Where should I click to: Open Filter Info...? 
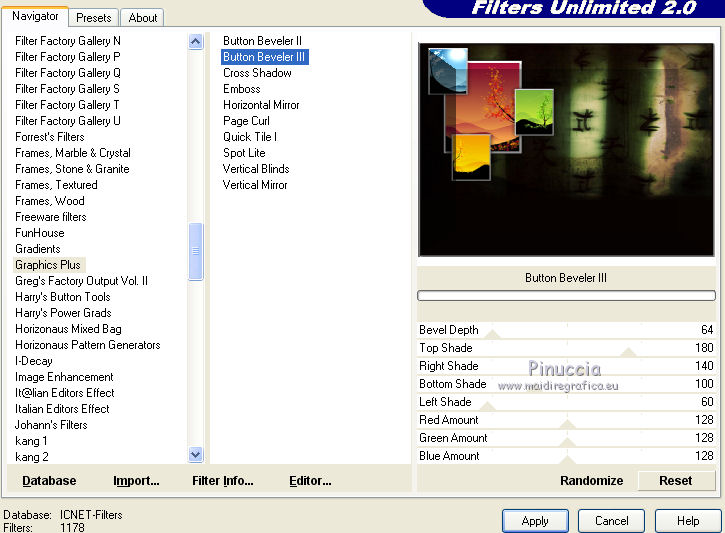point(222,481)
